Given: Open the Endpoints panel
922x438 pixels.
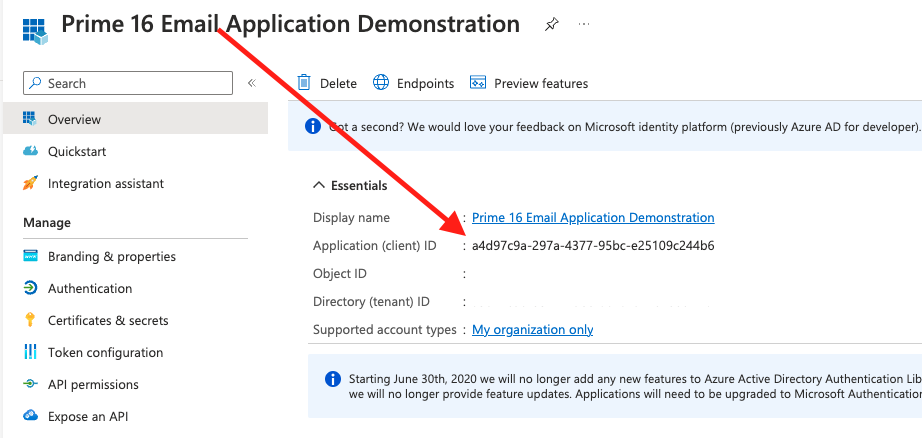Looking at the screenshot, I should pos(414,83).
